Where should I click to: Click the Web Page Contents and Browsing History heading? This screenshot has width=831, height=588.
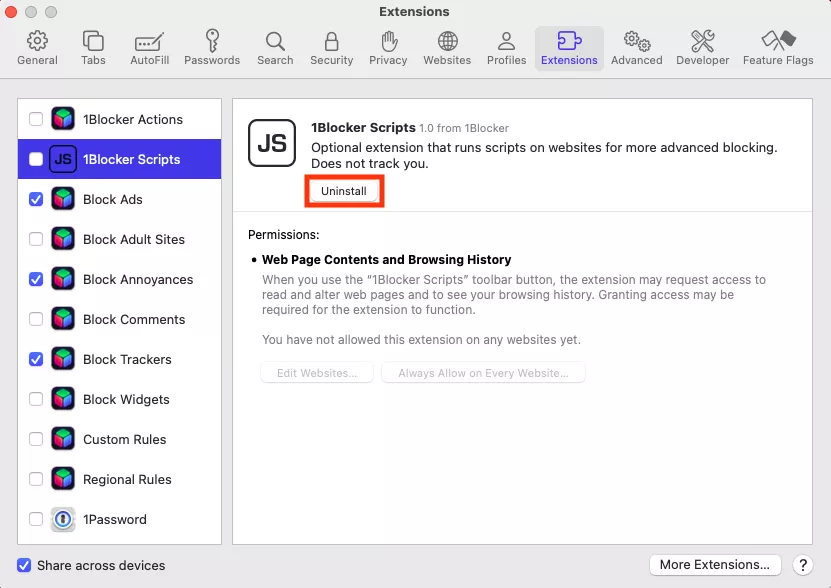coord(386,259)
